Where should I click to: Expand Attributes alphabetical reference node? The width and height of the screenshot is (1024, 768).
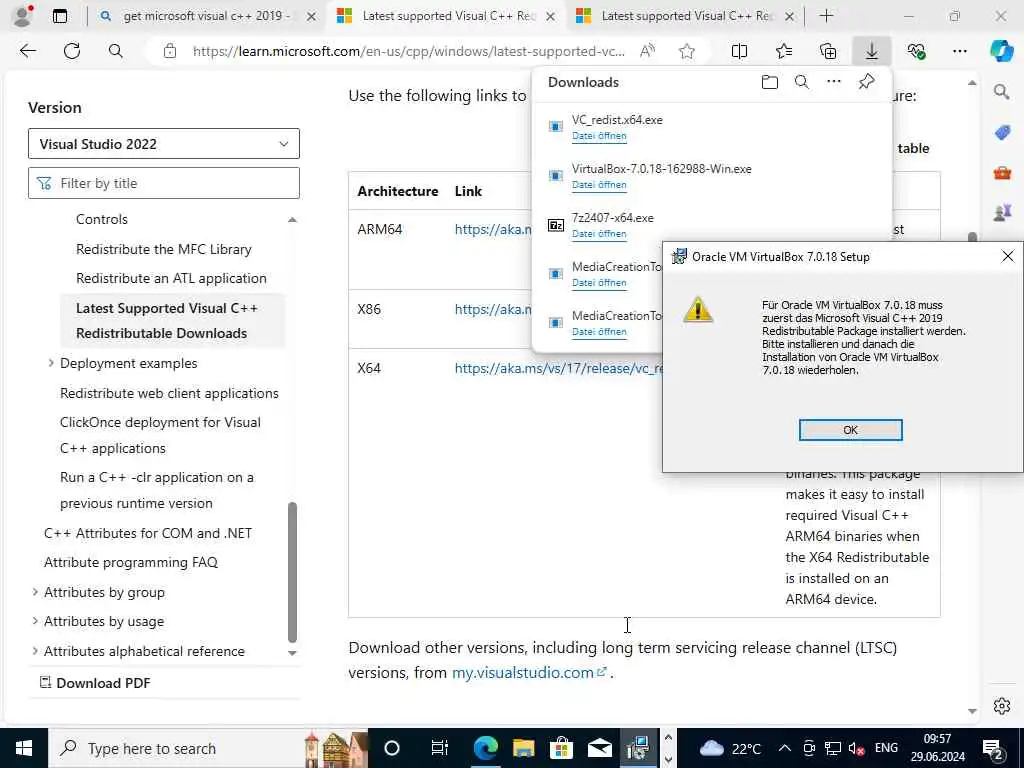click(x=35, y=650)
